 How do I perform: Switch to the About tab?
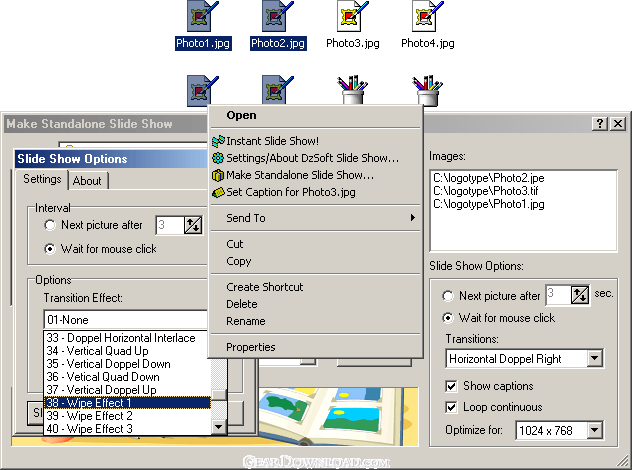click(x=87, y=181)
